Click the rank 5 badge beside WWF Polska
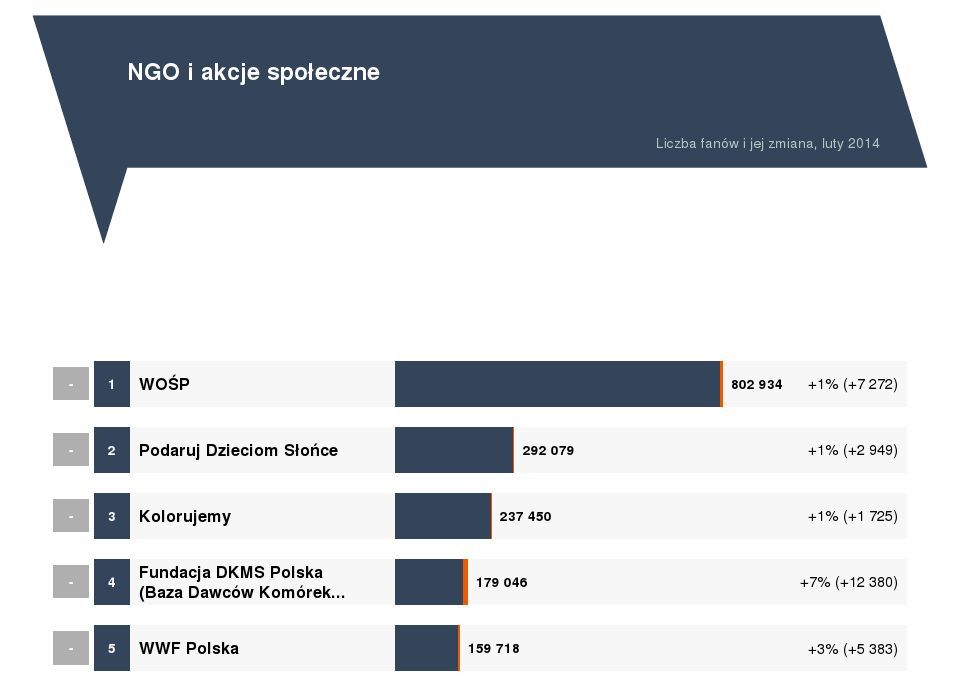960x679 pixels. 112,648
